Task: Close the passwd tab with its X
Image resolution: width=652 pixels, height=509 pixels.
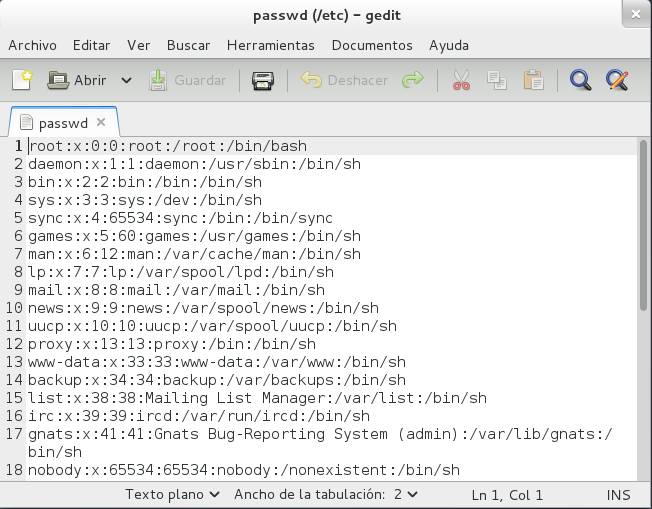Action: pyautogui.click(x=101, y=122)
